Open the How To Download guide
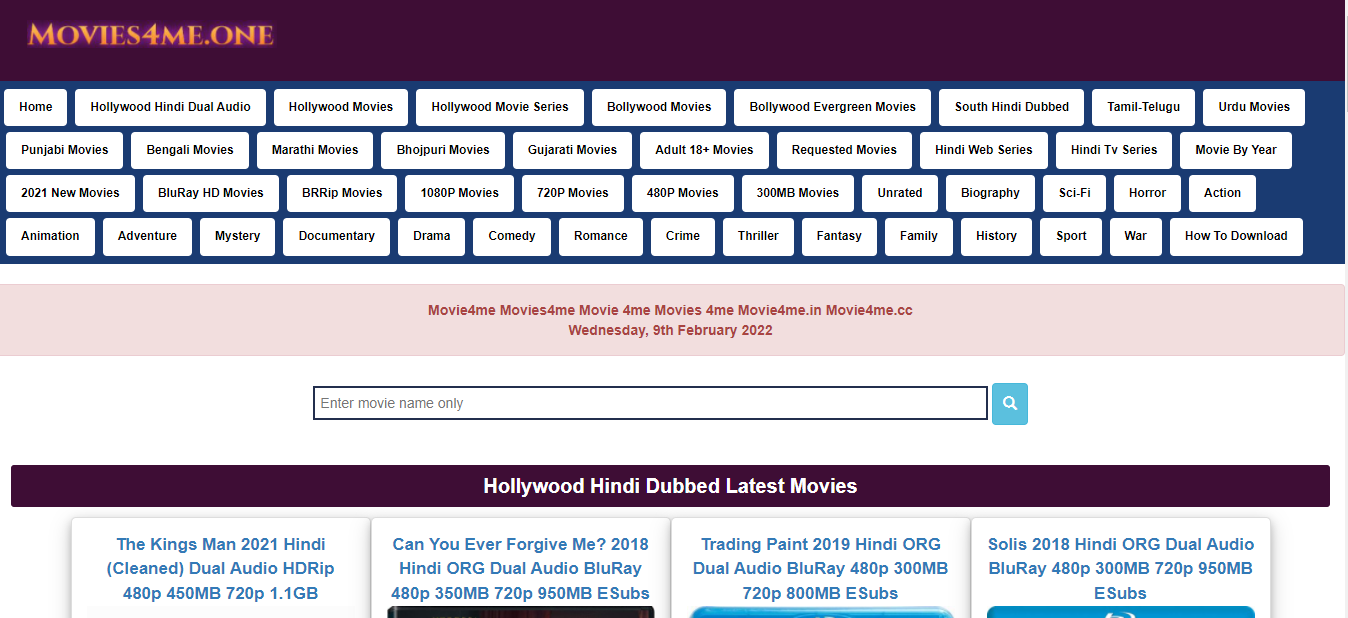Screen dimensions: 1348x618 (1236, 236)
